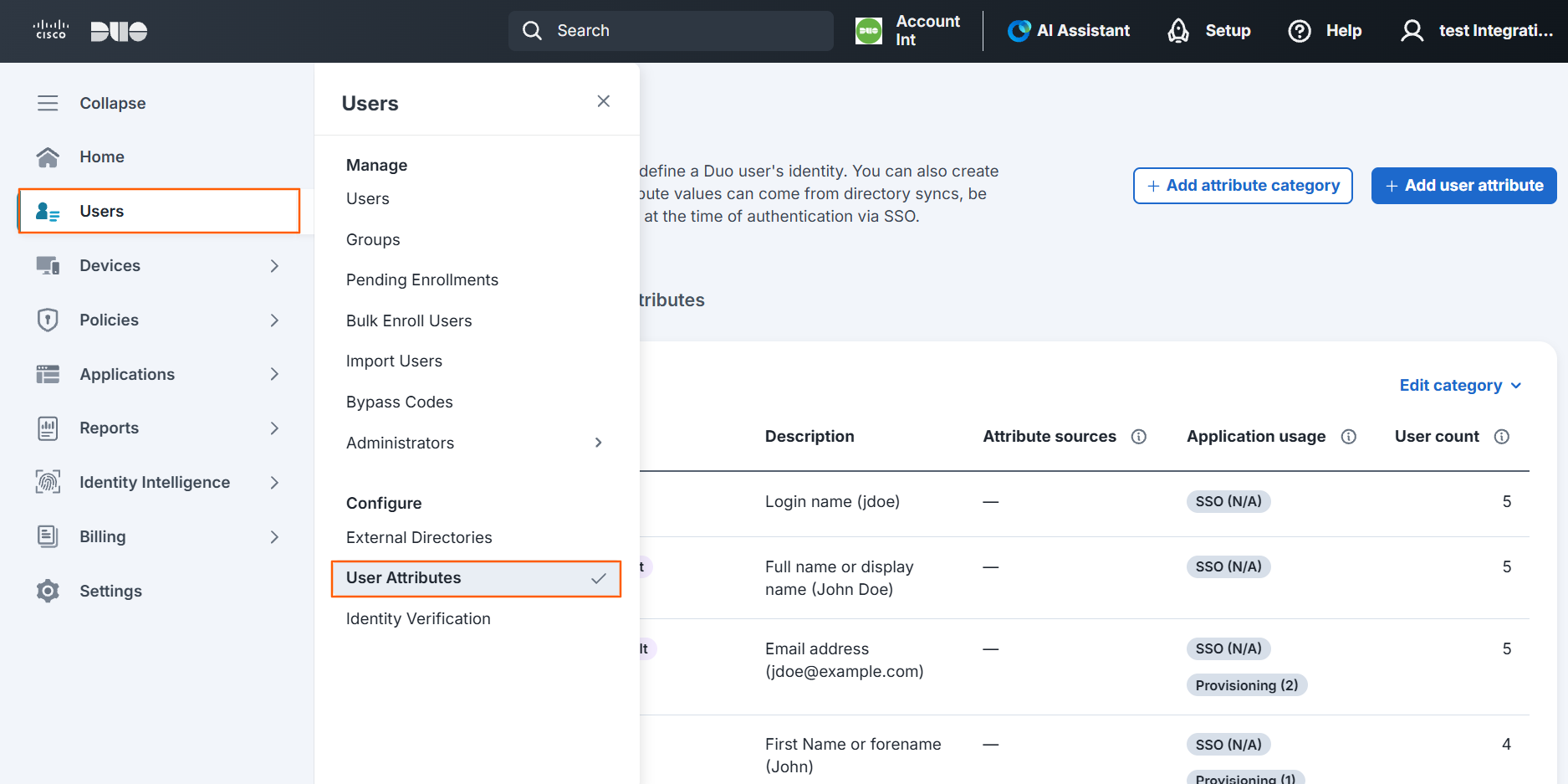Click the Settings gear icon

click(48, 591)
